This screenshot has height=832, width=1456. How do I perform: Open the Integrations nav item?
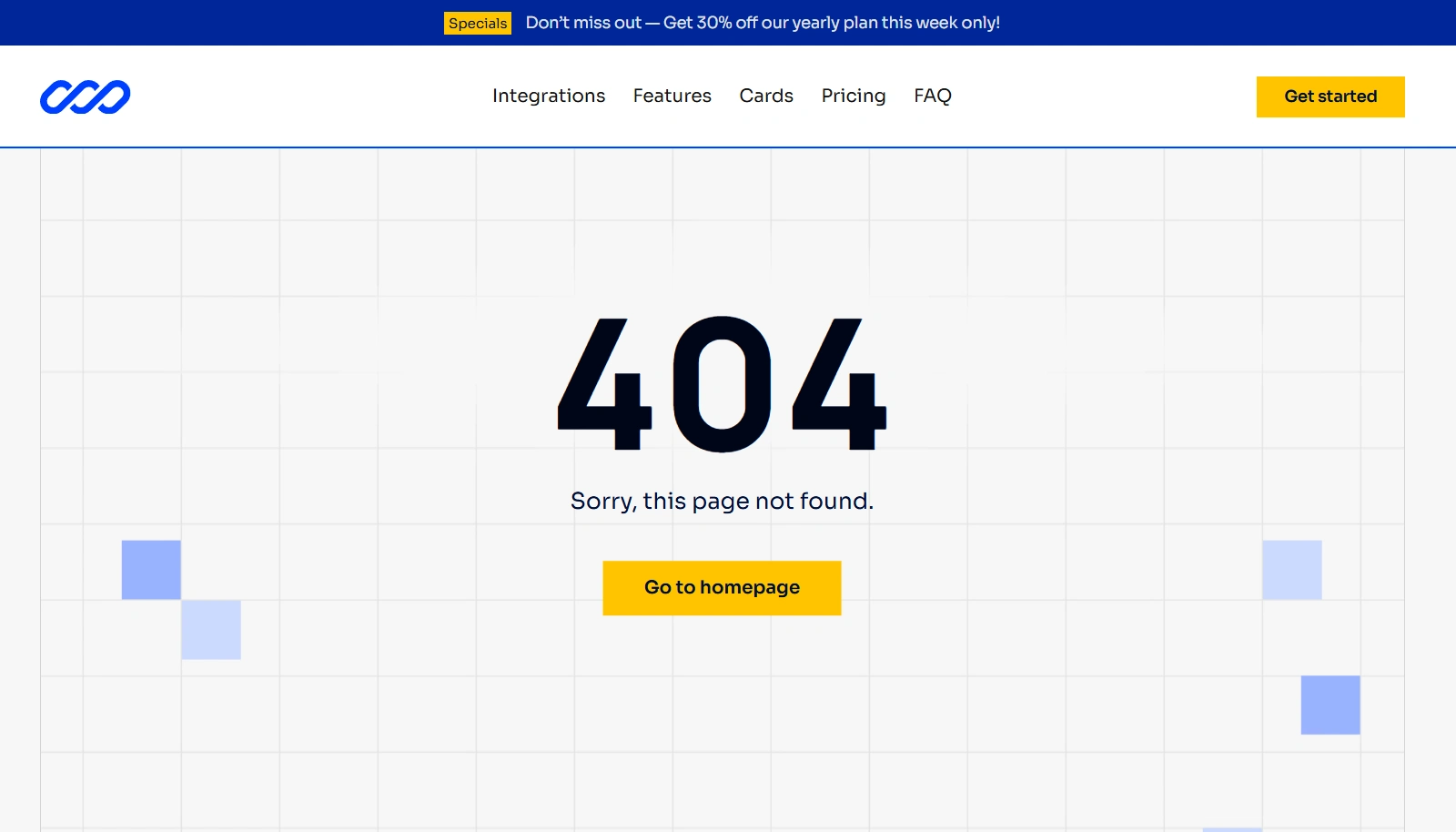549,96
